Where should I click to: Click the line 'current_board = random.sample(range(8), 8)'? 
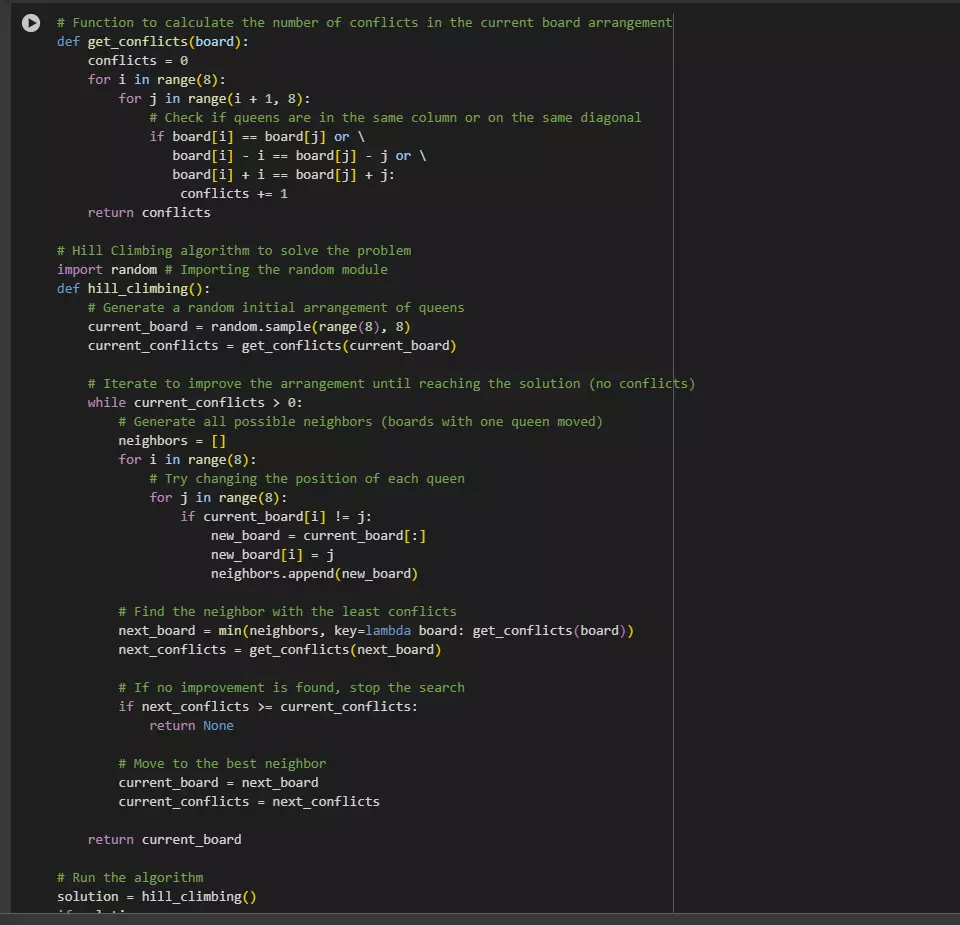click(x=249, y=326)
